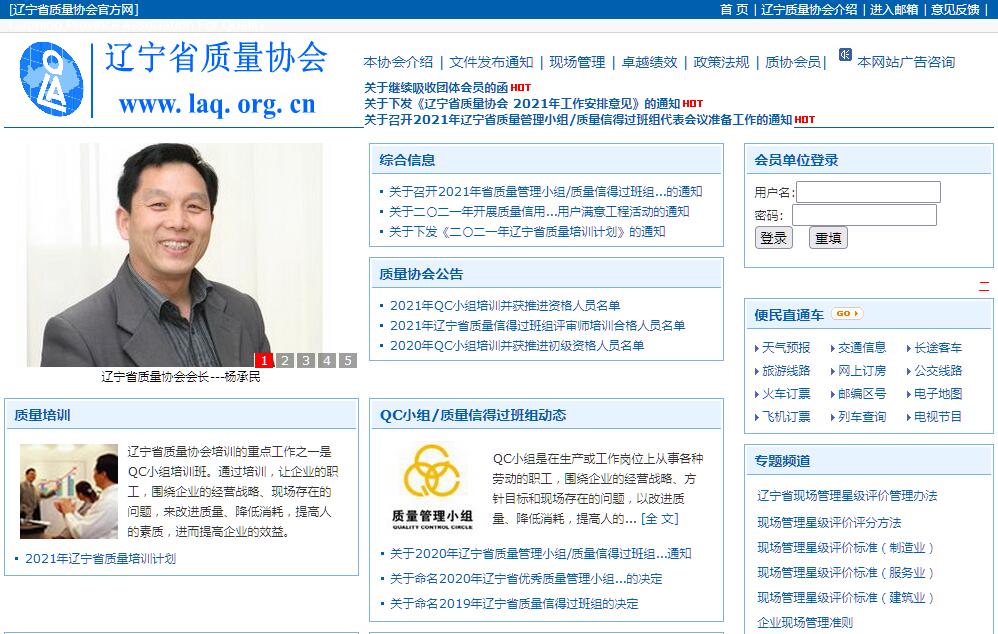Open the 卓越绩效 navigation menu item

[649, 62]
